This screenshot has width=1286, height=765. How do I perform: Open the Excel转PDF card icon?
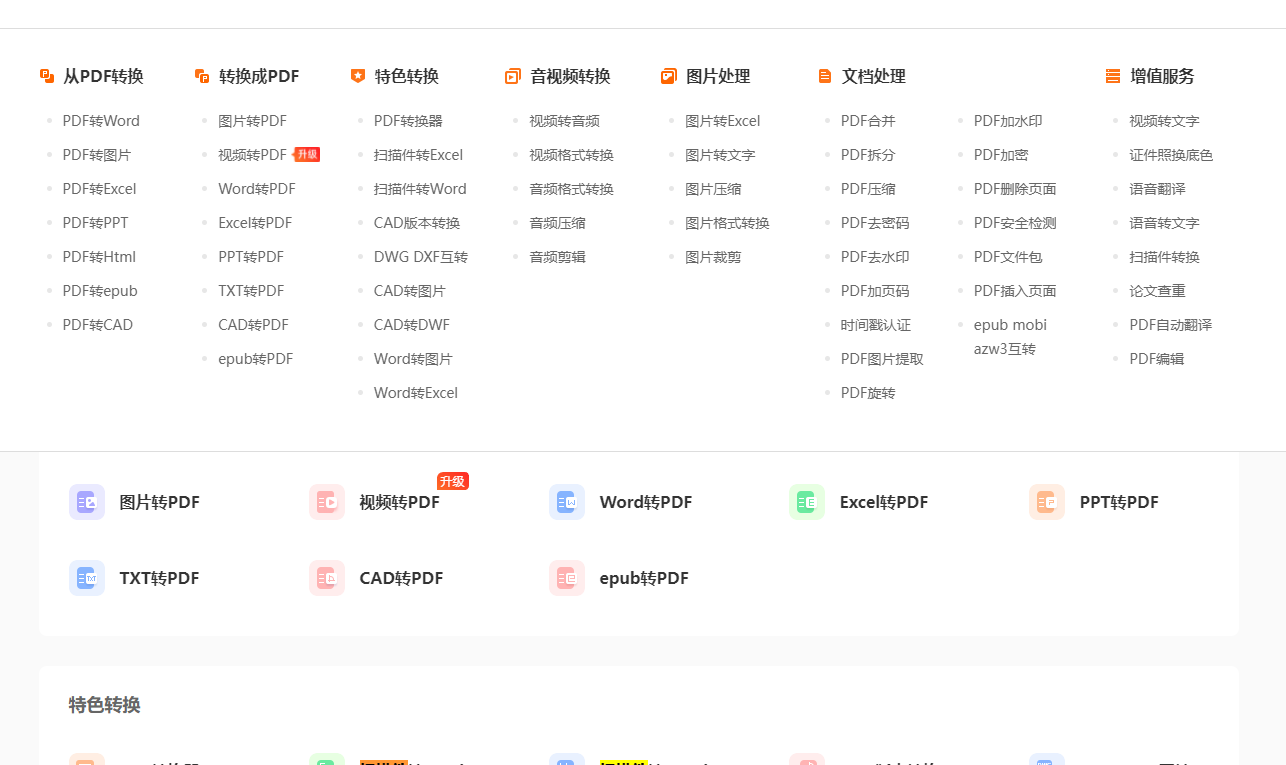point(807,502)
